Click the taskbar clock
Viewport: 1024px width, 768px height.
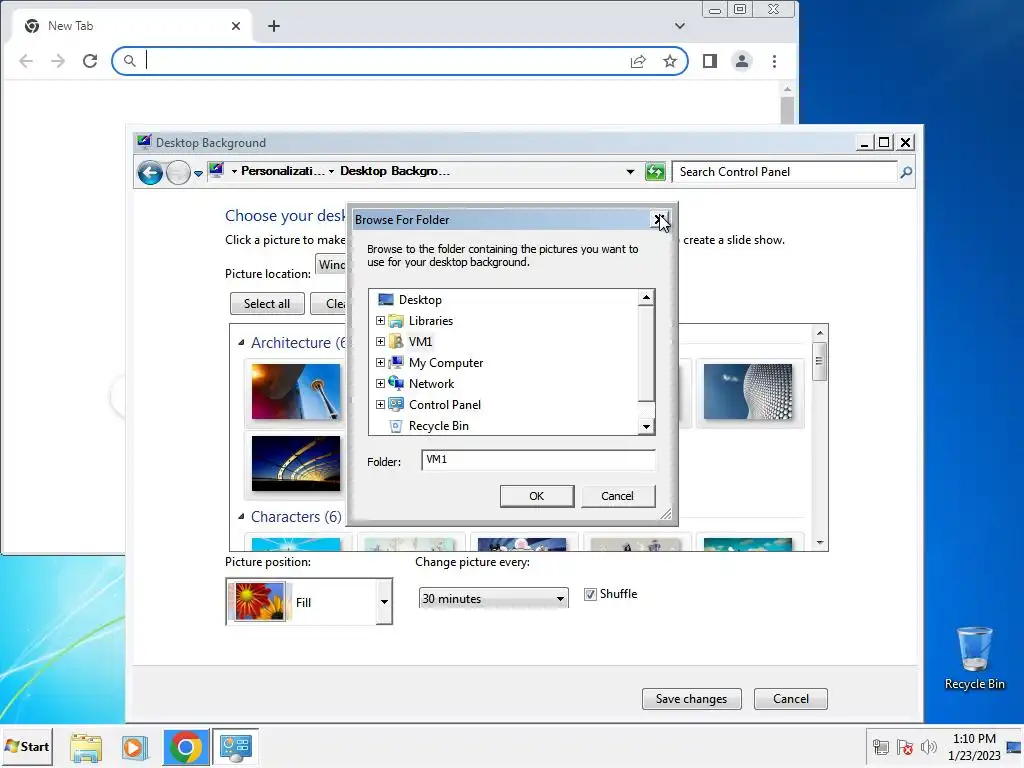point(974,746)
